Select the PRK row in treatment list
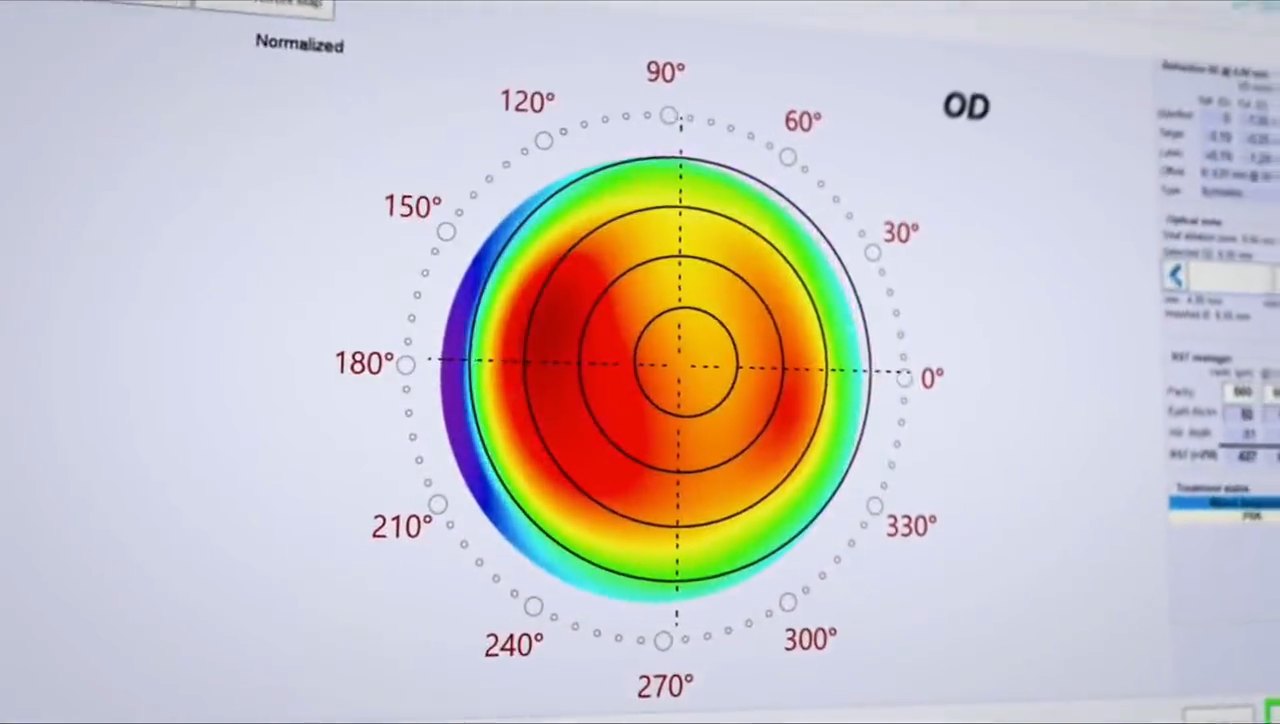 [x=1225, y=516]
